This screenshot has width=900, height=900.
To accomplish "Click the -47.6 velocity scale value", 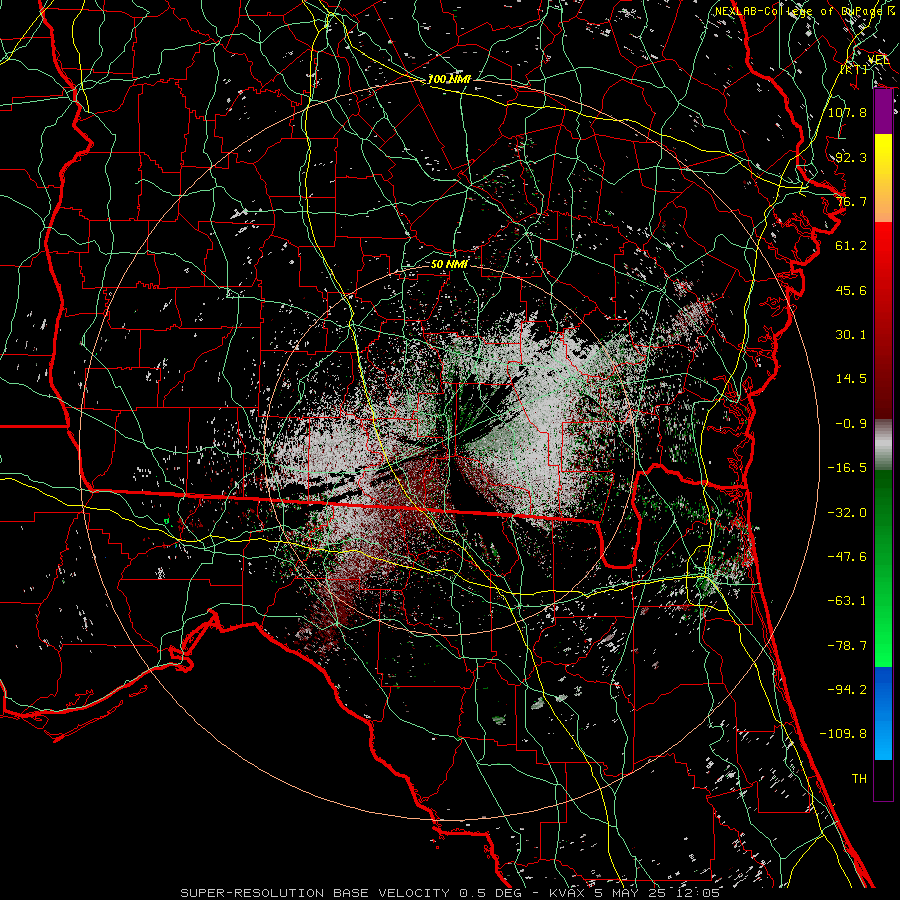I will tap(847, 556).
